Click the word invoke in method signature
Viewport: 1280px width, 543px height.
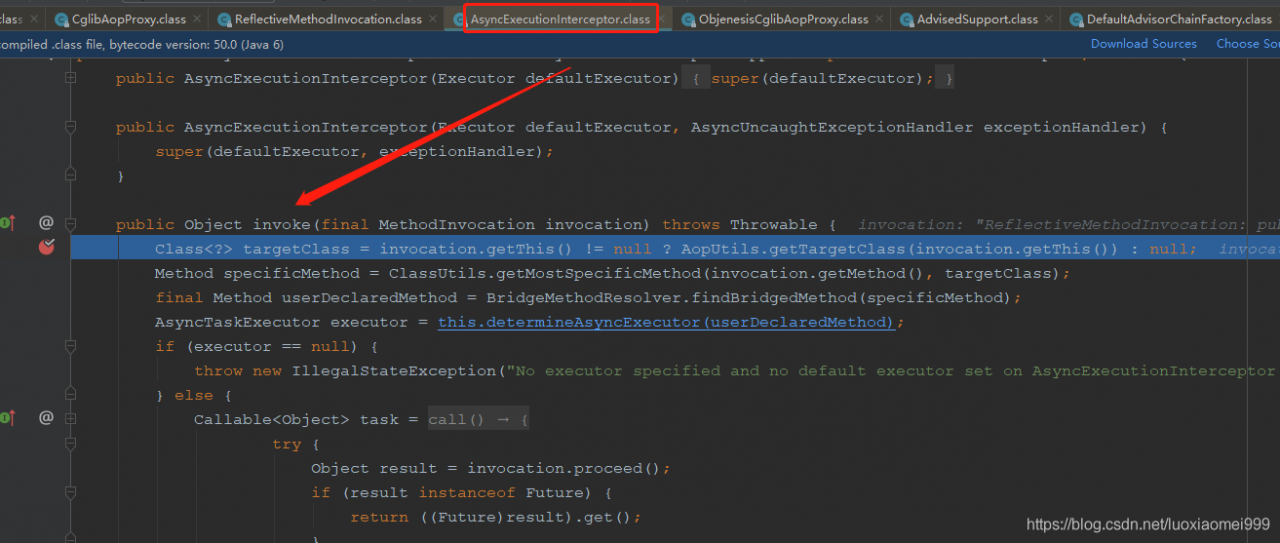tap(281, 224)
